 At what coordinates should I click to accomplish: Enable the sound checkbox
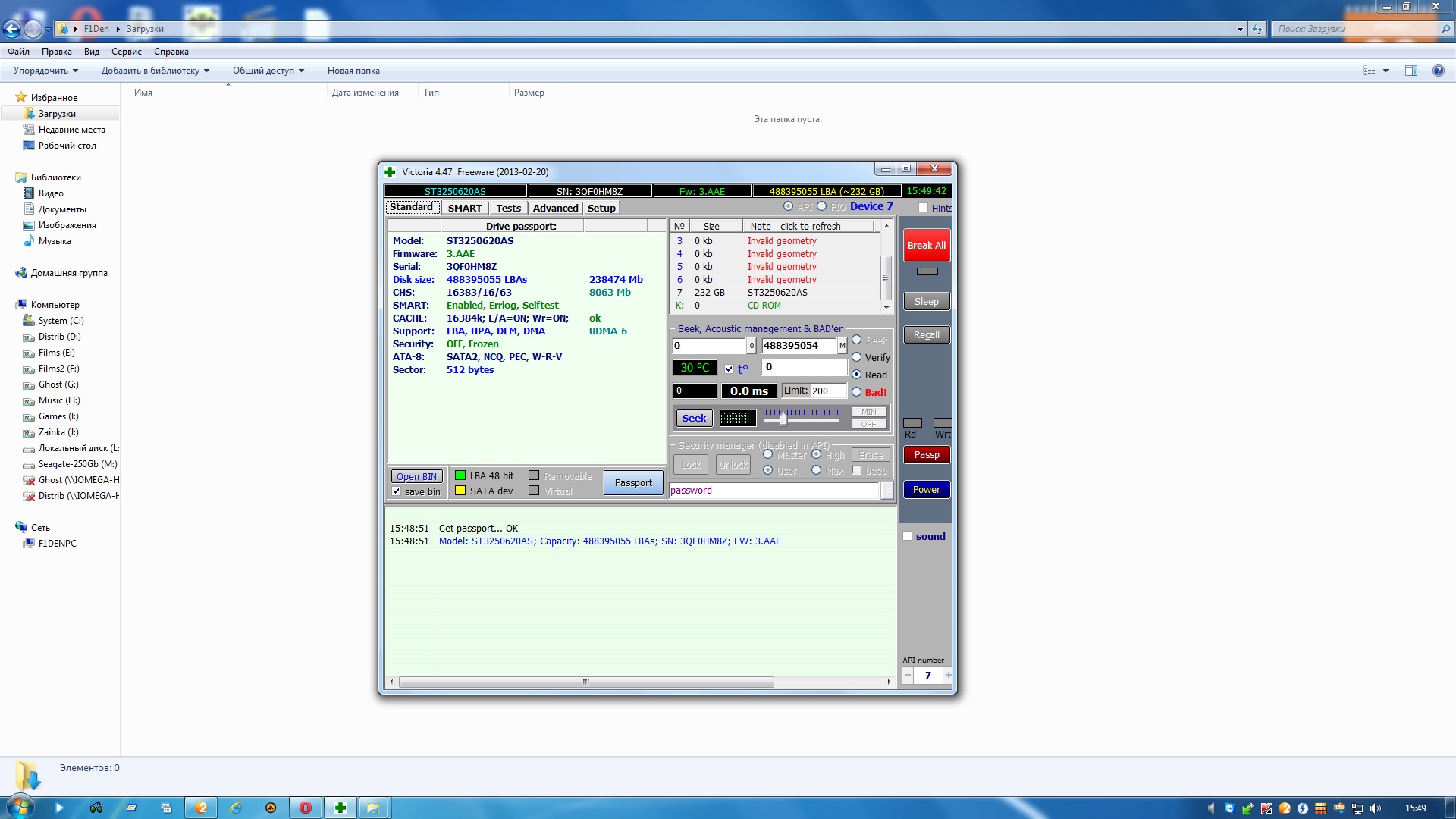[907, 536]
